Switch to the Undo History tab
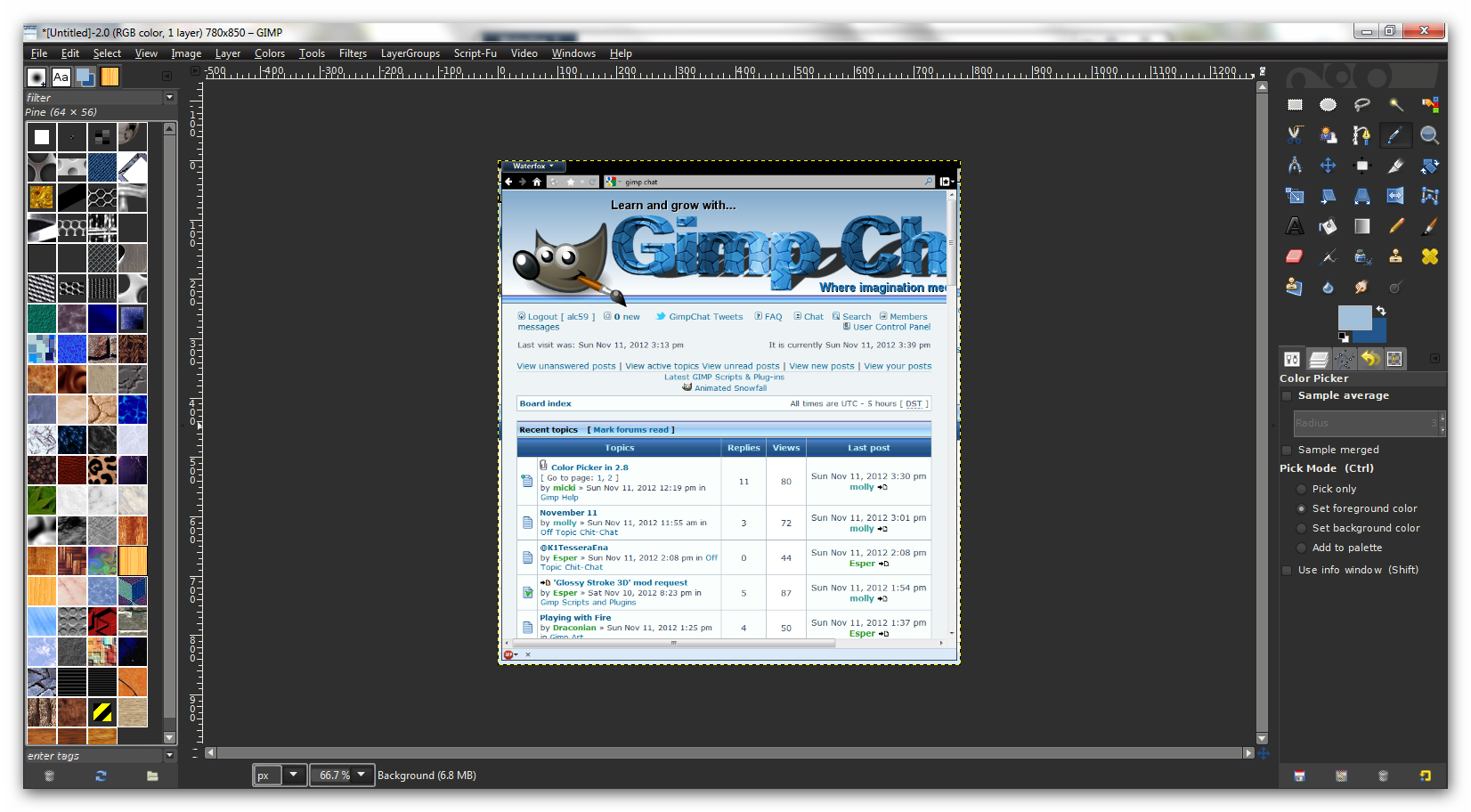The image size is (1471, 812). coord(1369,359)
